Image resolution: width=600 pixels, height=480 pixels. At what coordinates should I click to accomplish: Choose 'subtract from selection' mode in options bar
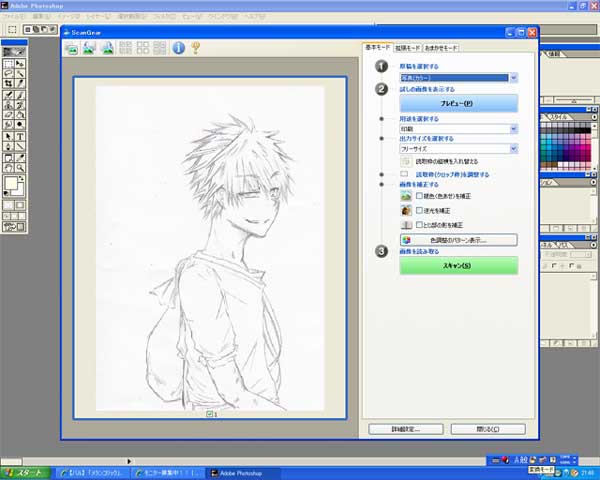pos(44,29)
